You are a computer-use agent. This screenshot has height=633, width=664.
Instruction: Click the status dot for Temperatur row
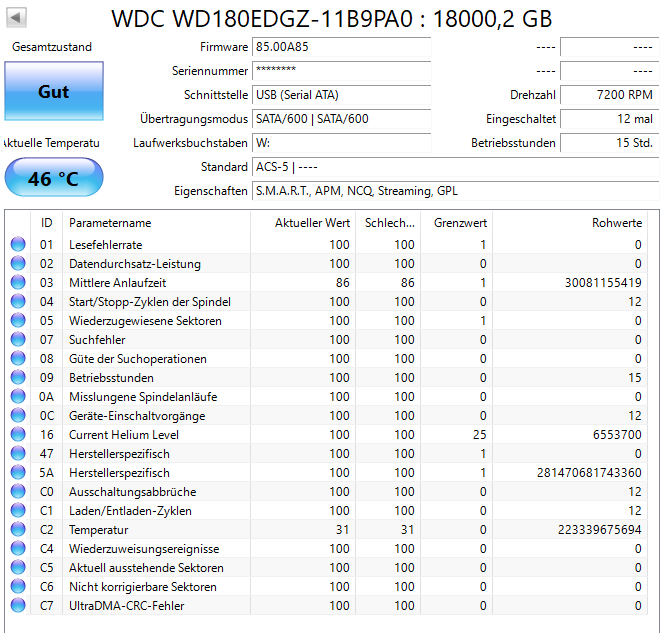(x=18, y=529)
